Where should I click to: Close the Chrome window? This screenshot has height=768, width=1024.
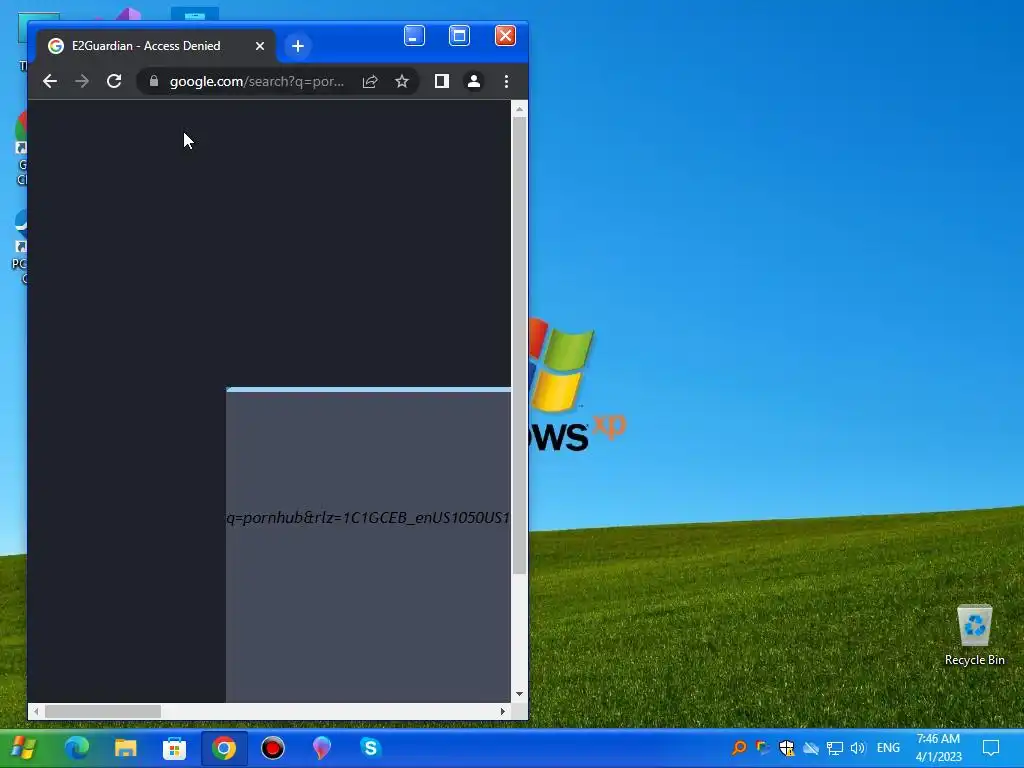tap(505, 35)
